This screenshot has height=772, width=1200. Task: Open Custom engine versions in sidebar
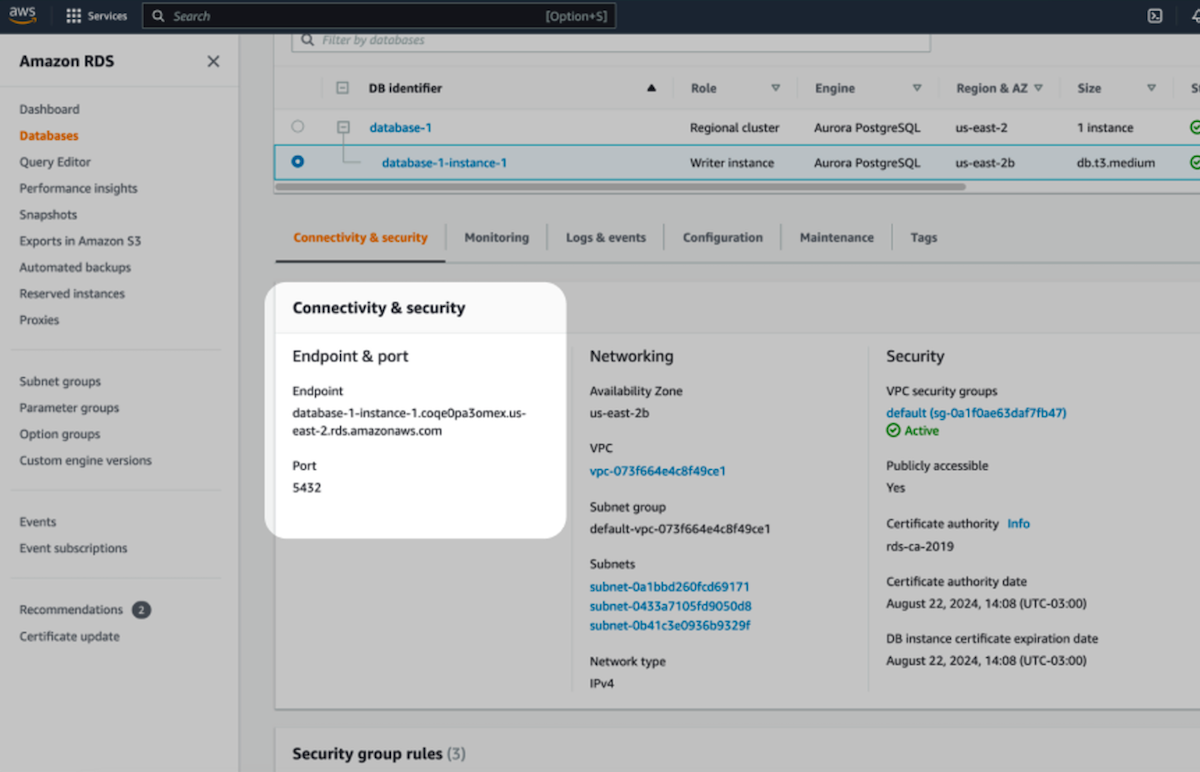pos(85,461)
